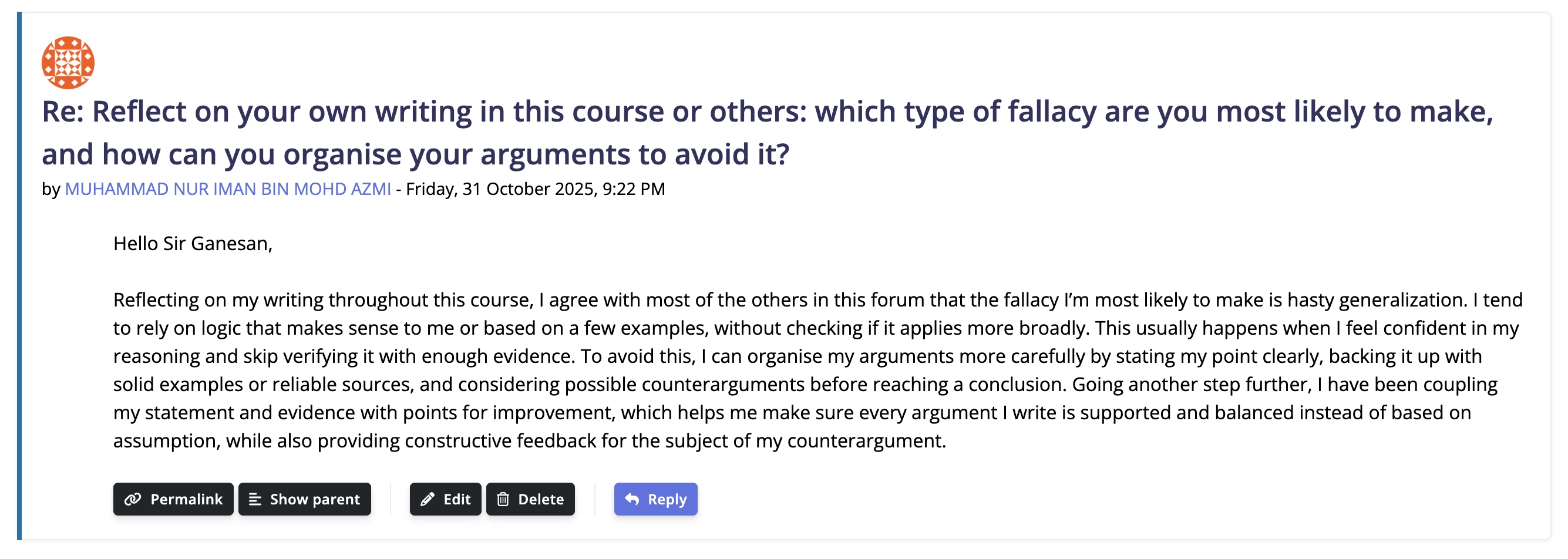
Task: Show parent post of this reply
Action: coord(304,499)
